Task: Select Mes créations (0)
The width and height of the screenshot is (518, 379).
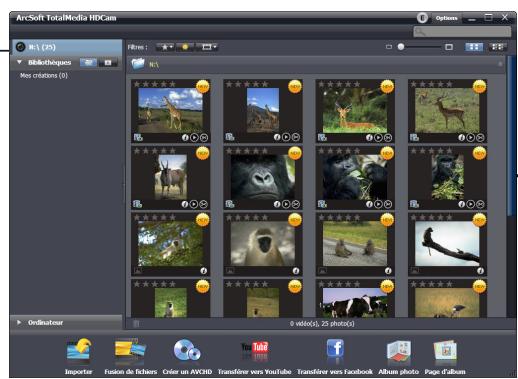Action: [44, 76]
